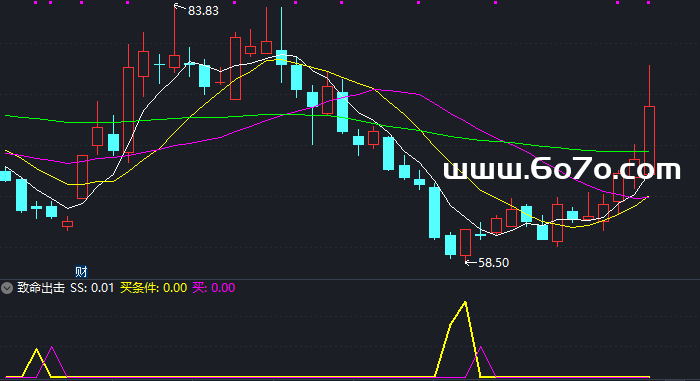Viewport: 700px width, 381px height.
Task: Click the magenta 买 peak beside tall yellow peak
Action: click(480, 348)
